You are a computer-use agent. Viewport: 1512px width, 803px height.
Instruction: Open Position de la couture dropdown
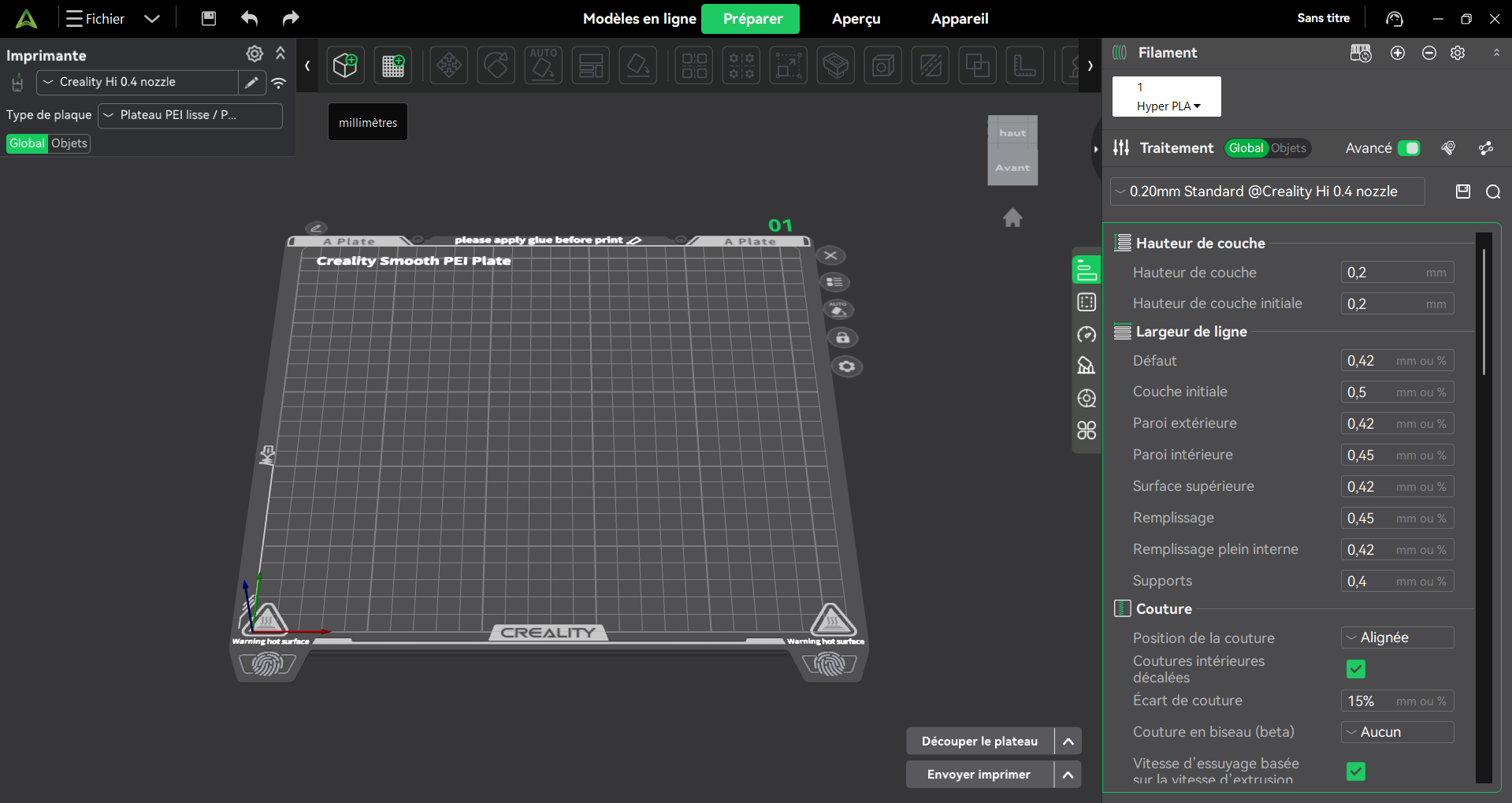1397,638
